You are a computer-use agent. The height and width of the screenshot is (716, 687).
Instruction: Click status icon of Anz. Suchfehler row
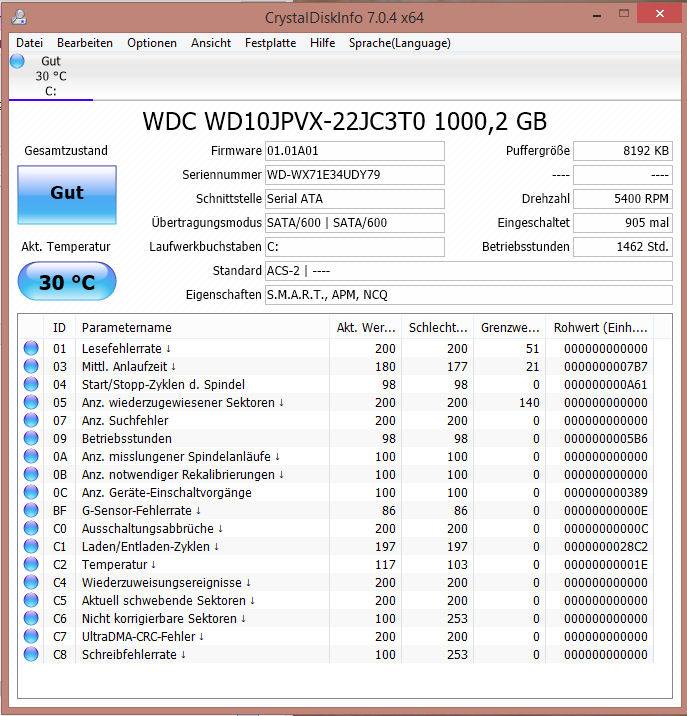click(x=31, y=420)
